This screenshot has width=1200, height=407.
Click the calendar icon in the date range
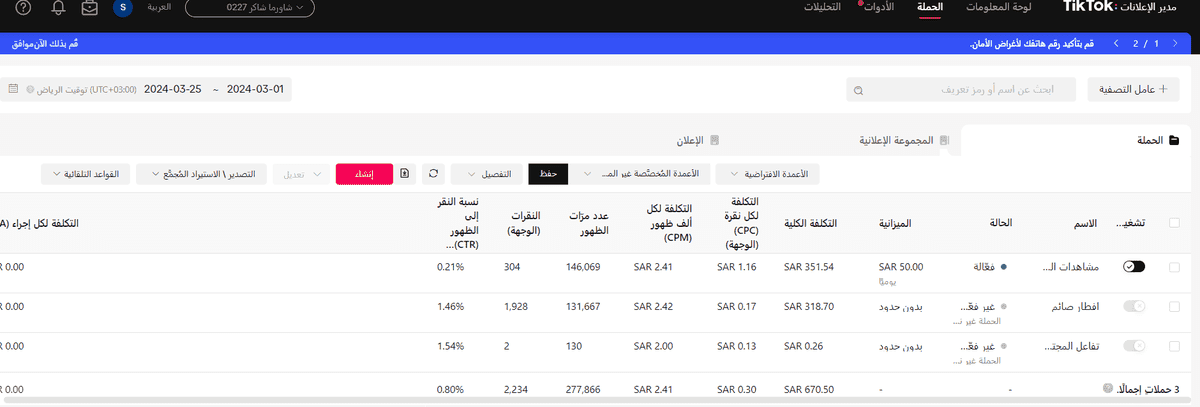click(13, 88)
